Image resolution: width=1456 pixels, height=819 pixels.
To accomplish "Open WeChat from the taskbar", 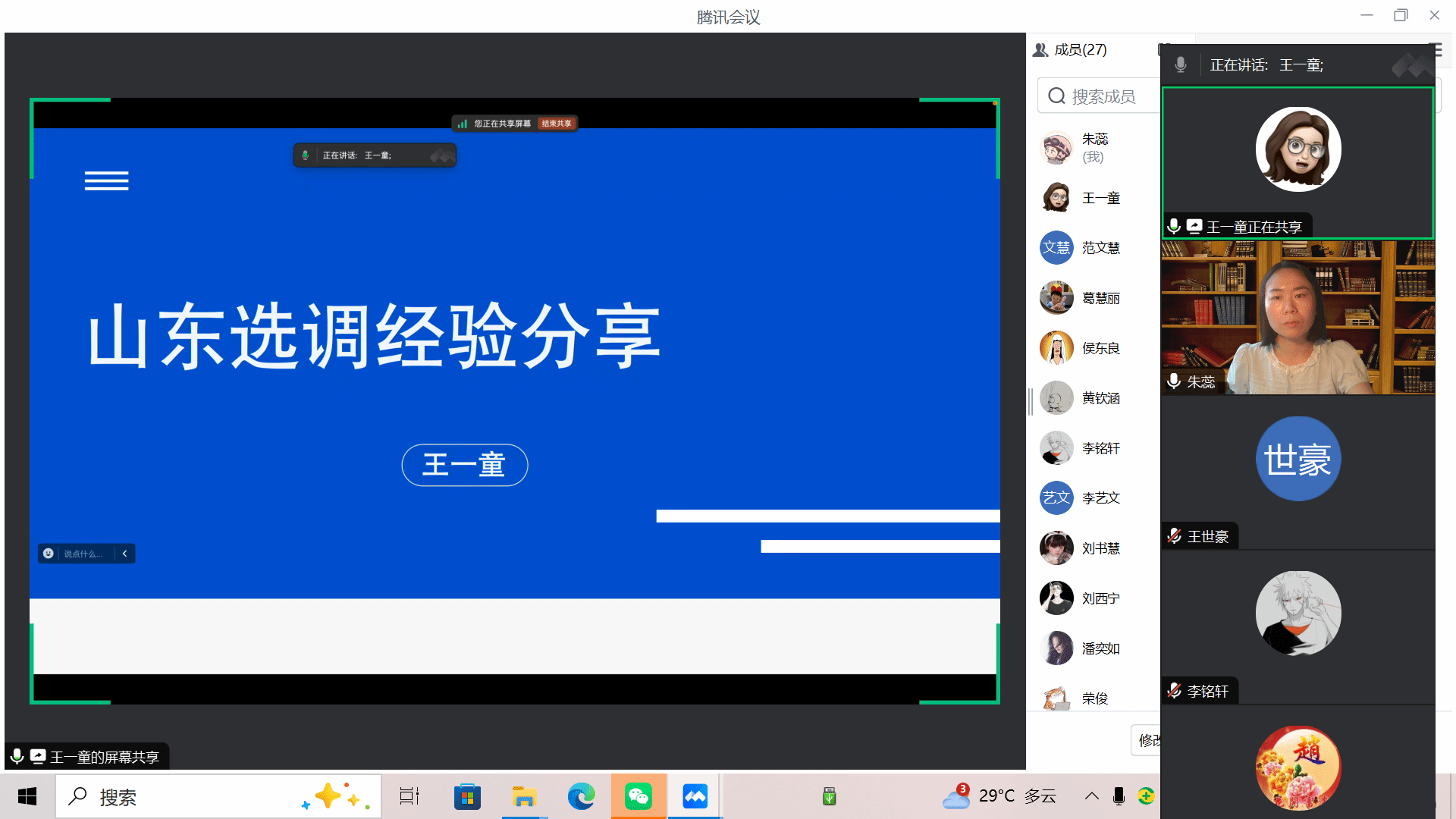I will pyautogui.click(x=639, y=796).
